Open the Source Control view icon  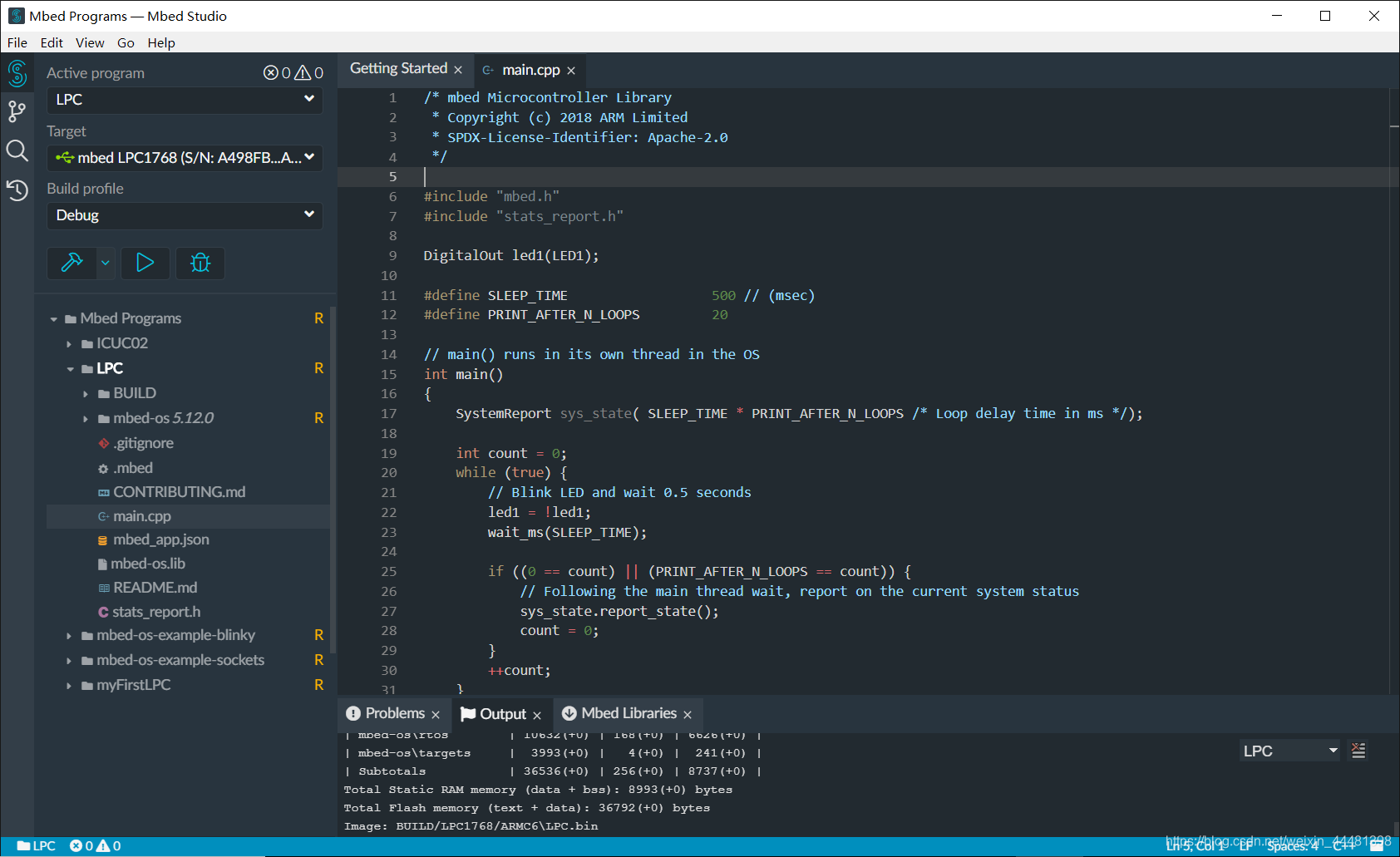pyautogui.click(x=17, y=111)
